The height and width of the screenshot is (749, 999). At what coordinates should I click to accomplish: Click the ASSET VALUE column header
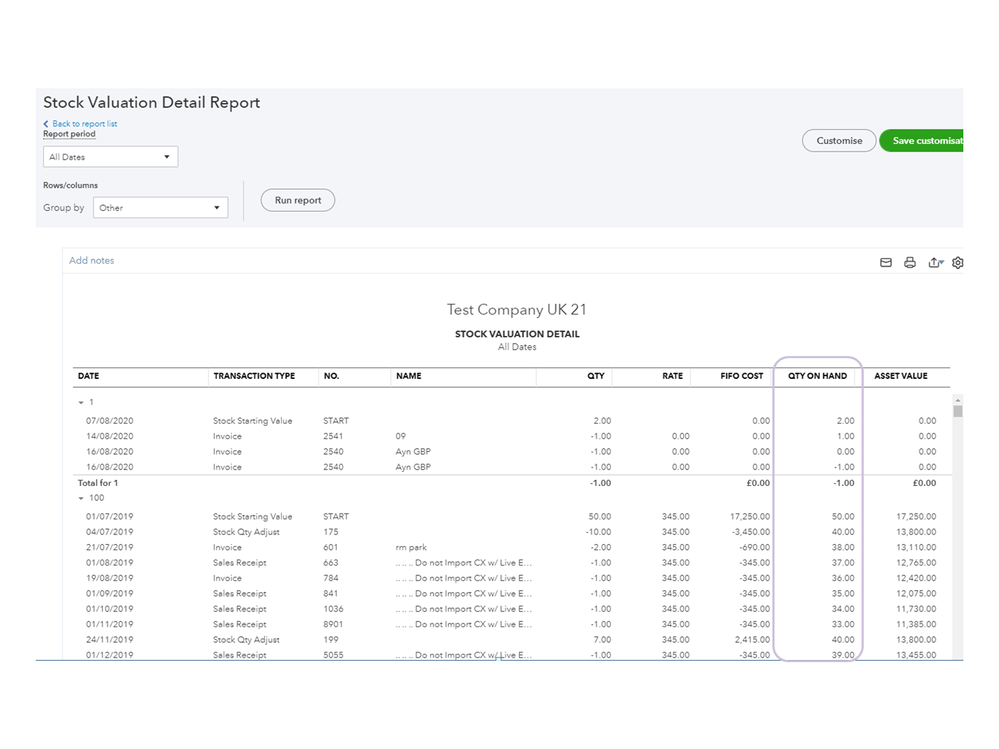click(901, 376)
